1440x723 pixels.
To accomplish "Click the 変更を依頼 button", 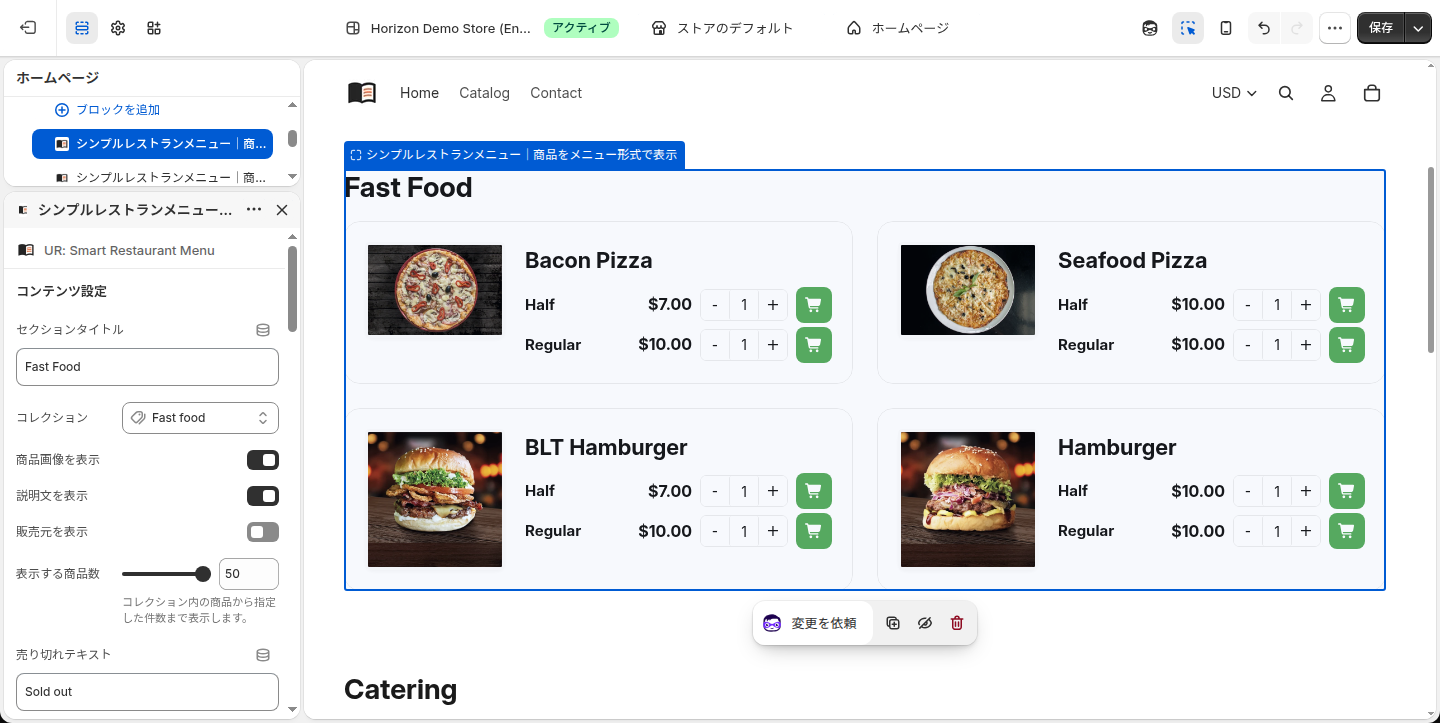I will (812, 623).
